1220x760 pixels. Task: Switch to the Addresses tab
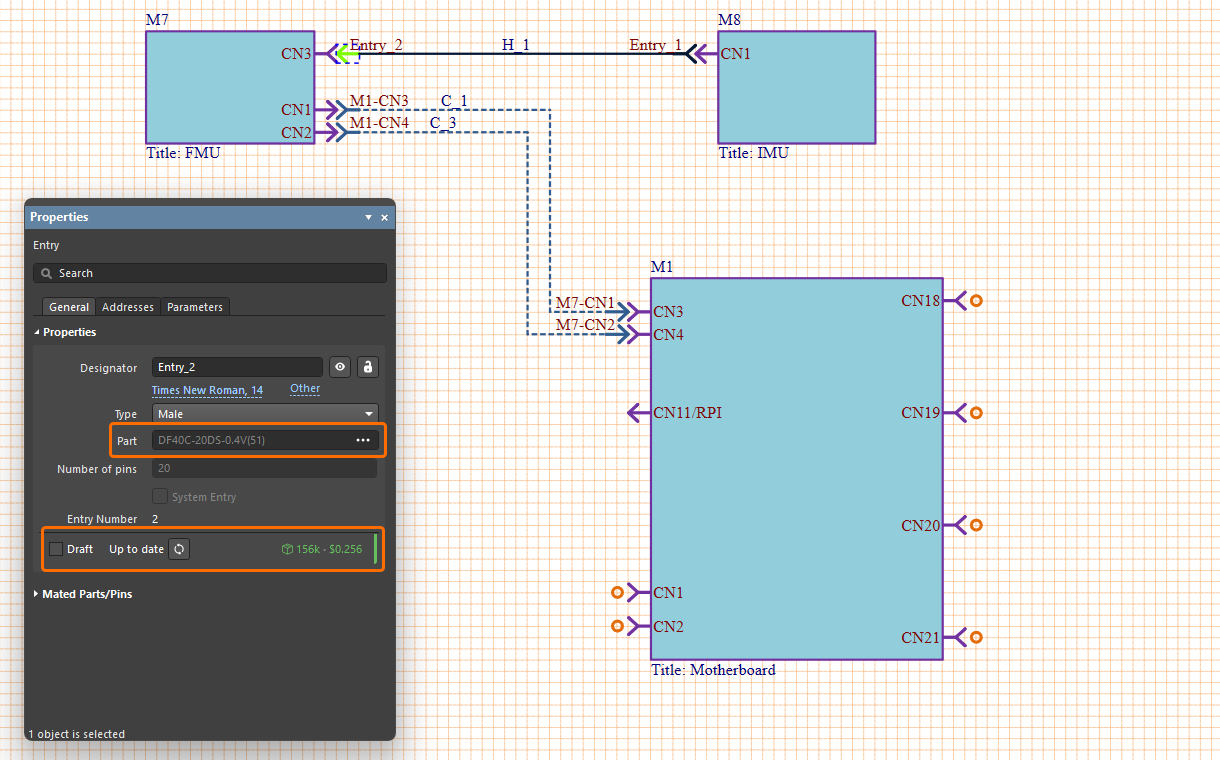coord(127,307)
